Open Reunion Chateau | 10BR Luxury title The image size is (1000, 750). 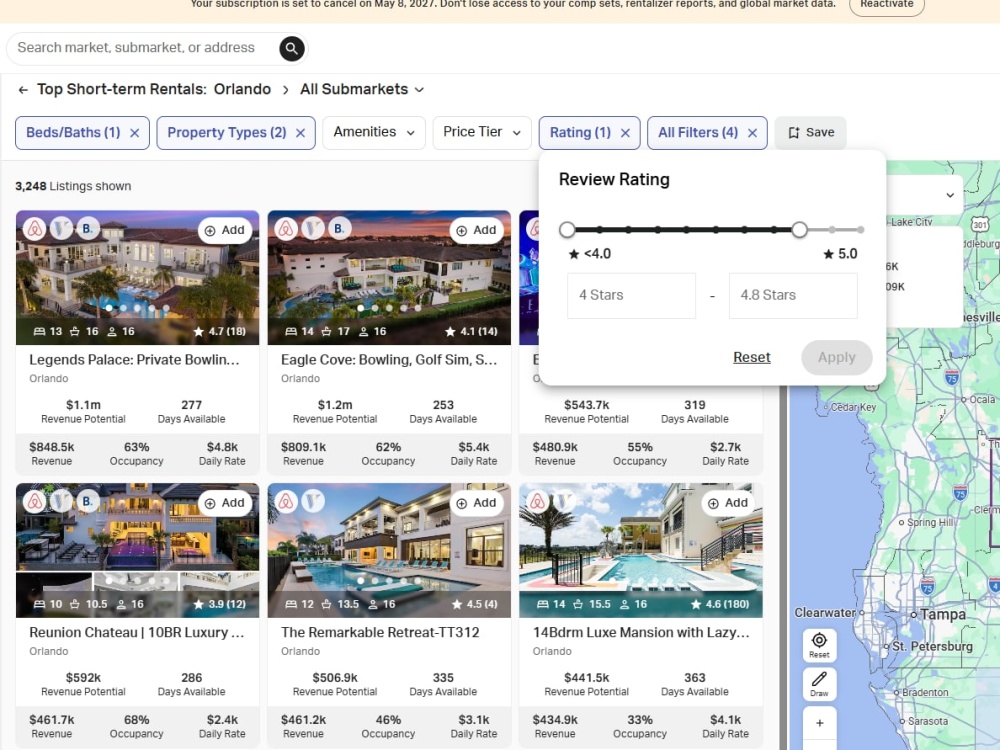click(x=136, y=633)
